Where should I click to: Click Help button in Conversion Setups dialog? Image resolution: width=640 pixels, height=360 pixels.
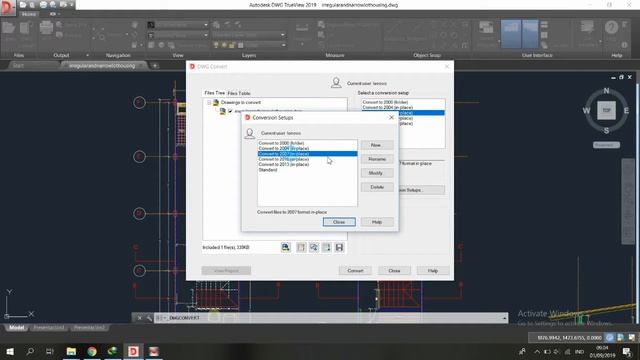click(377, 222)
